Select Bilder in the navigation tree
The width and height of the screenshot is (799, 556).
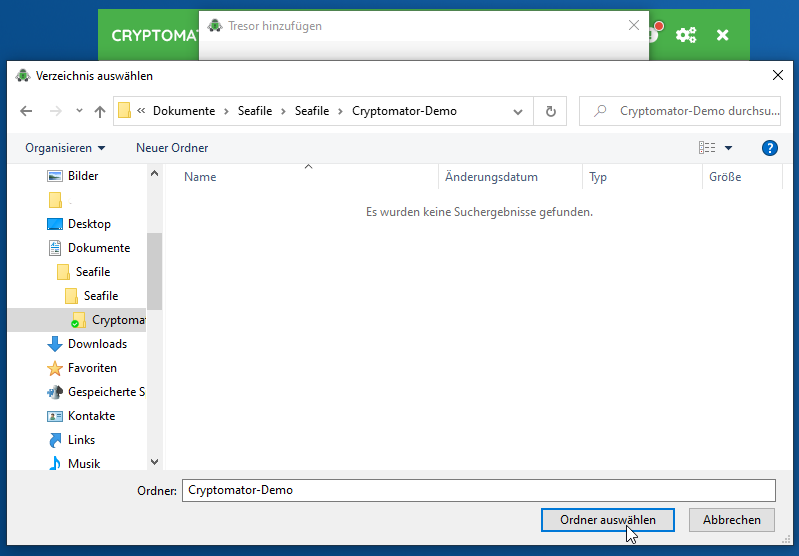(x=83, y=176)
